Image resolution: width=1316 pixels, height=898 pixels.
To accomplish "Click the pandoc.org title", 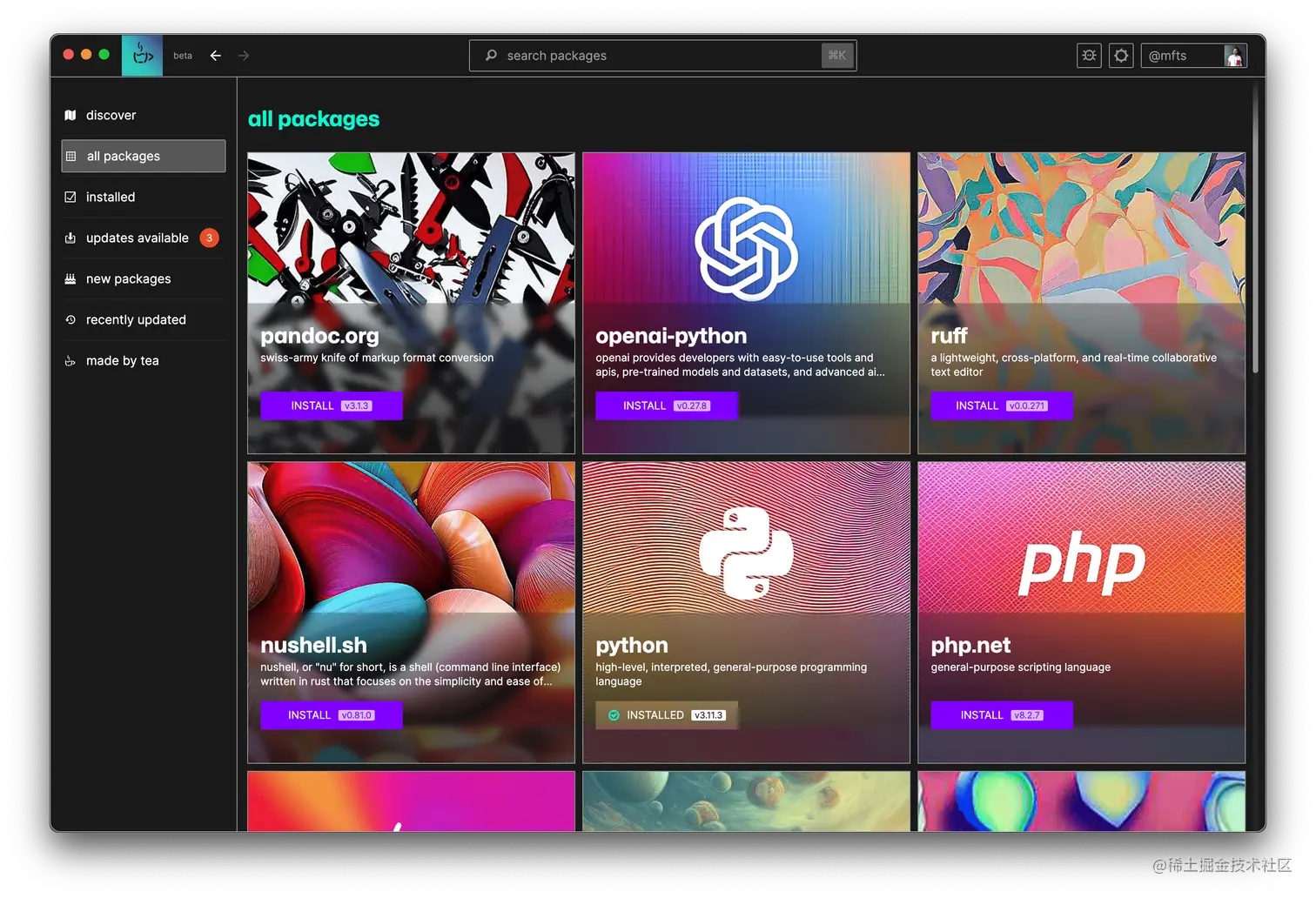I will click(319, 336).
